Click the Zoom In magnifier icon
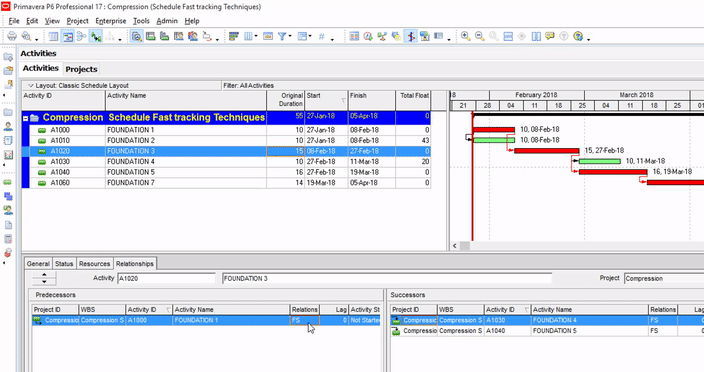 click(x=466, y=36)
